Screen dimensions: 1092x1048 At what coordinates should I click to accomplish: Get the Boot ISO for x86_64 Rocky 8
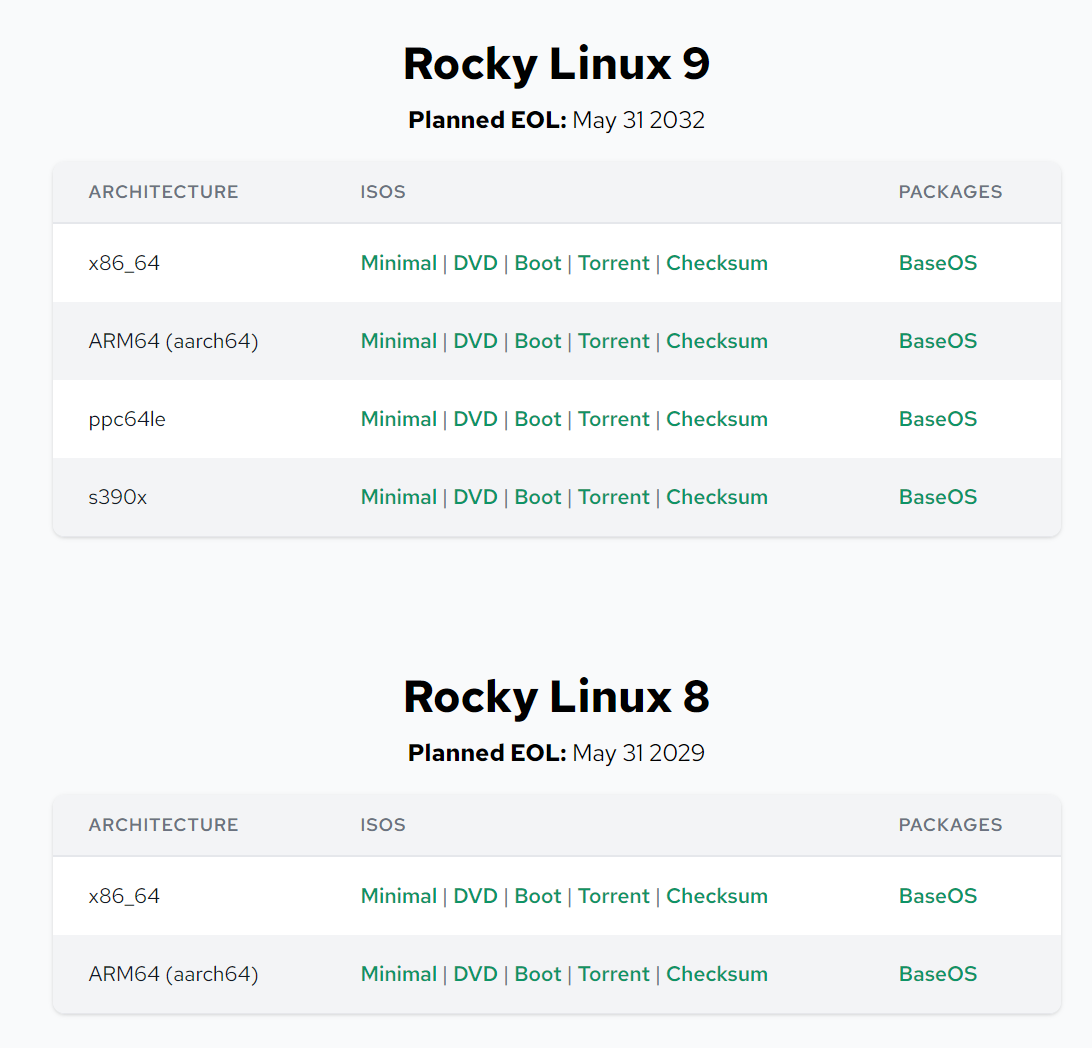[x=538, y=895]
